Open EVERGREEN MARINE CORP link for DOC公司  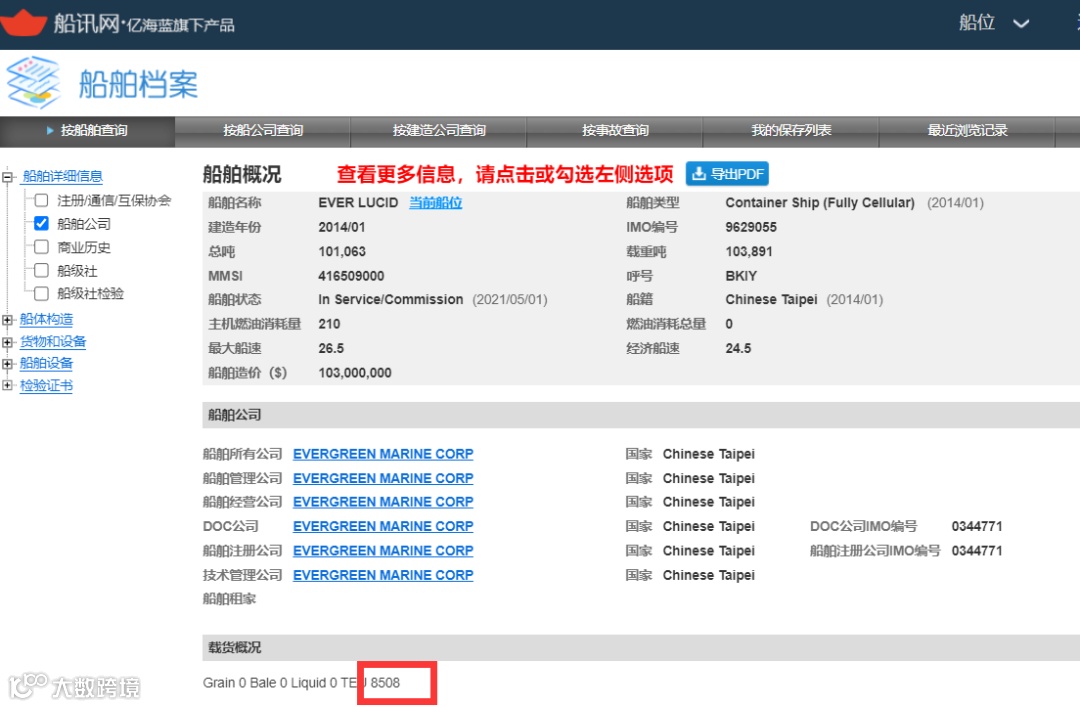coord(383,526)
